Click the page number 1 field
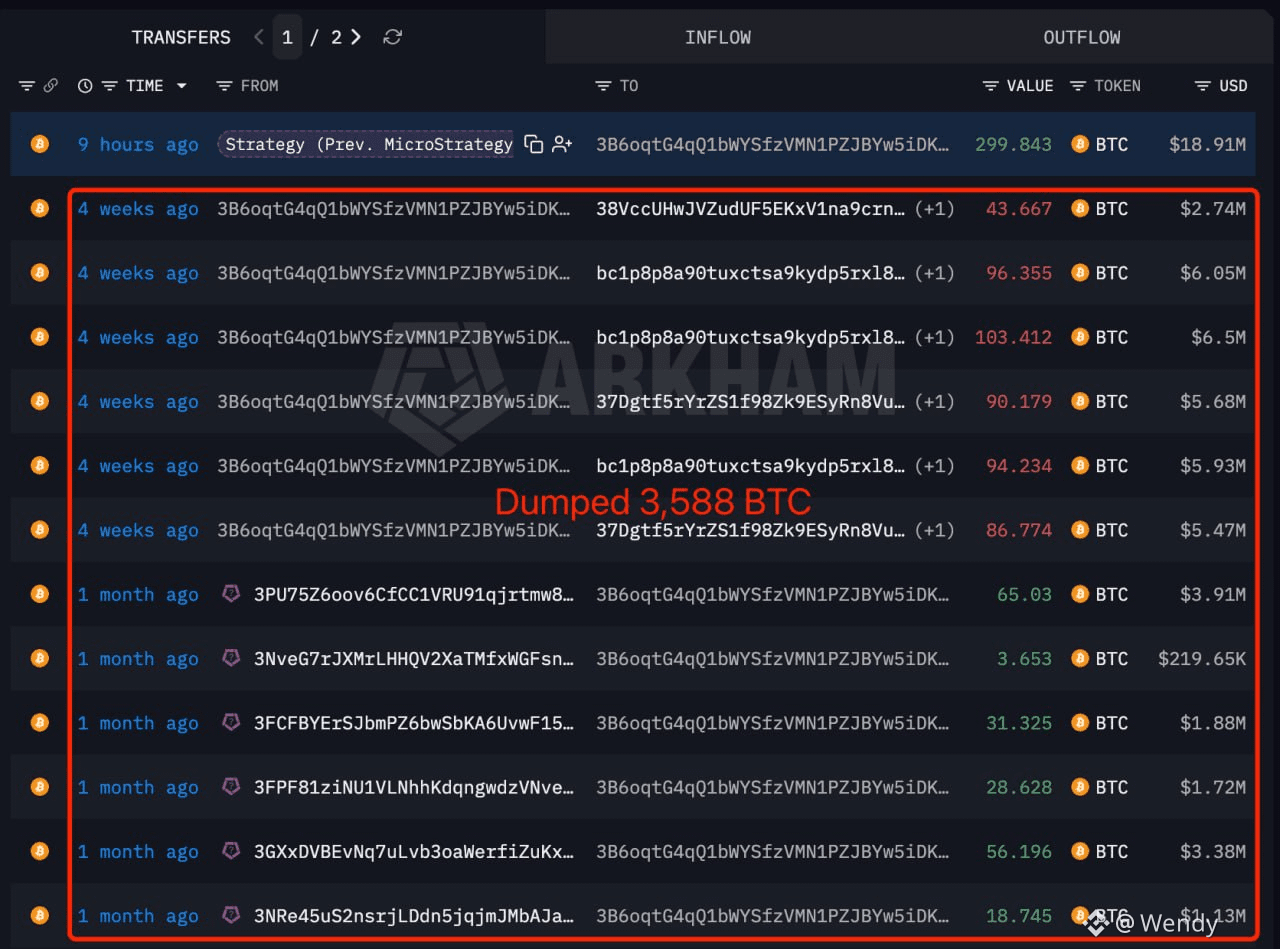The height and width of the screenshot is (949, 1280). point(287,37)
